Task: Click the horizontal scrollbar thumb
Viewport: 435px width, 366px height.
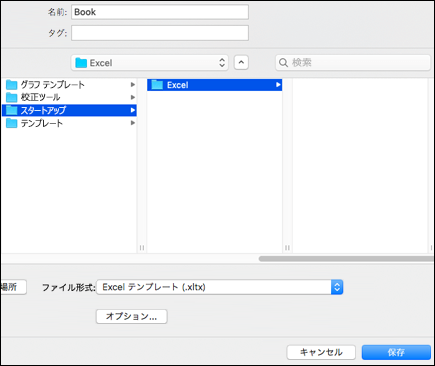Action: tap(346, 259)
